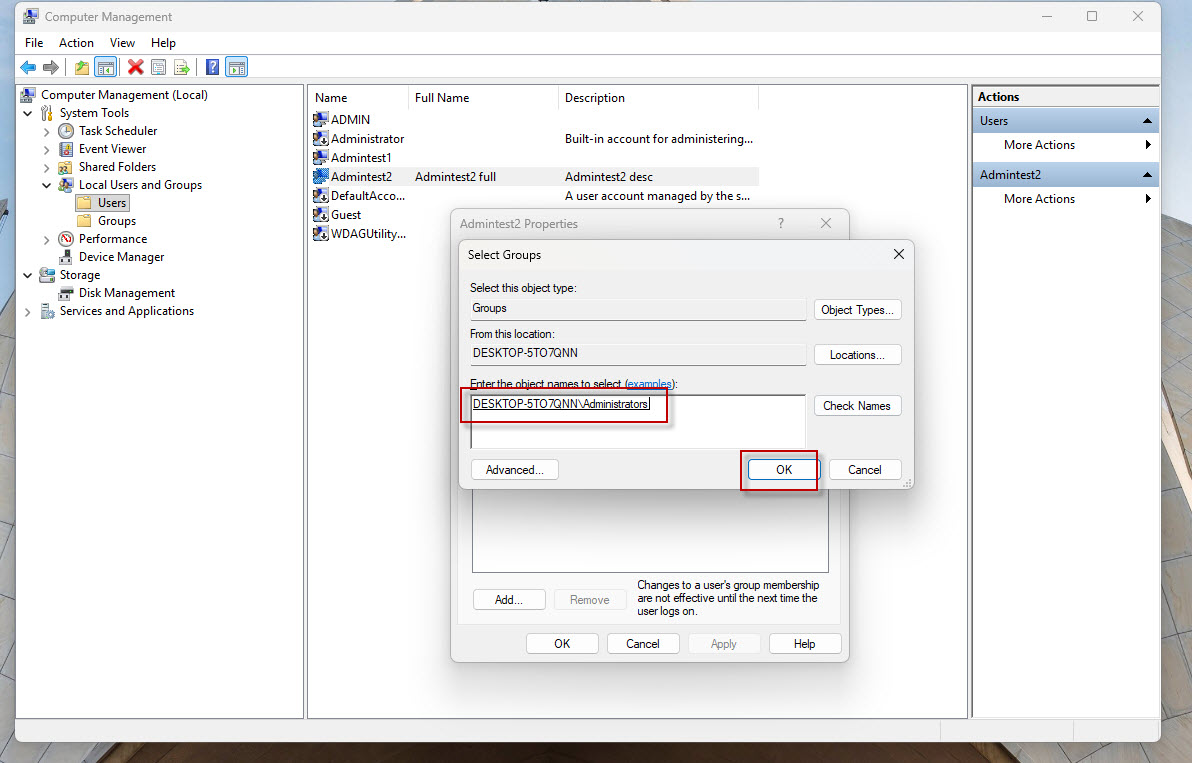Click Check Names button
This screenshot has height=763, width=1192.
(x=858, y=406)
